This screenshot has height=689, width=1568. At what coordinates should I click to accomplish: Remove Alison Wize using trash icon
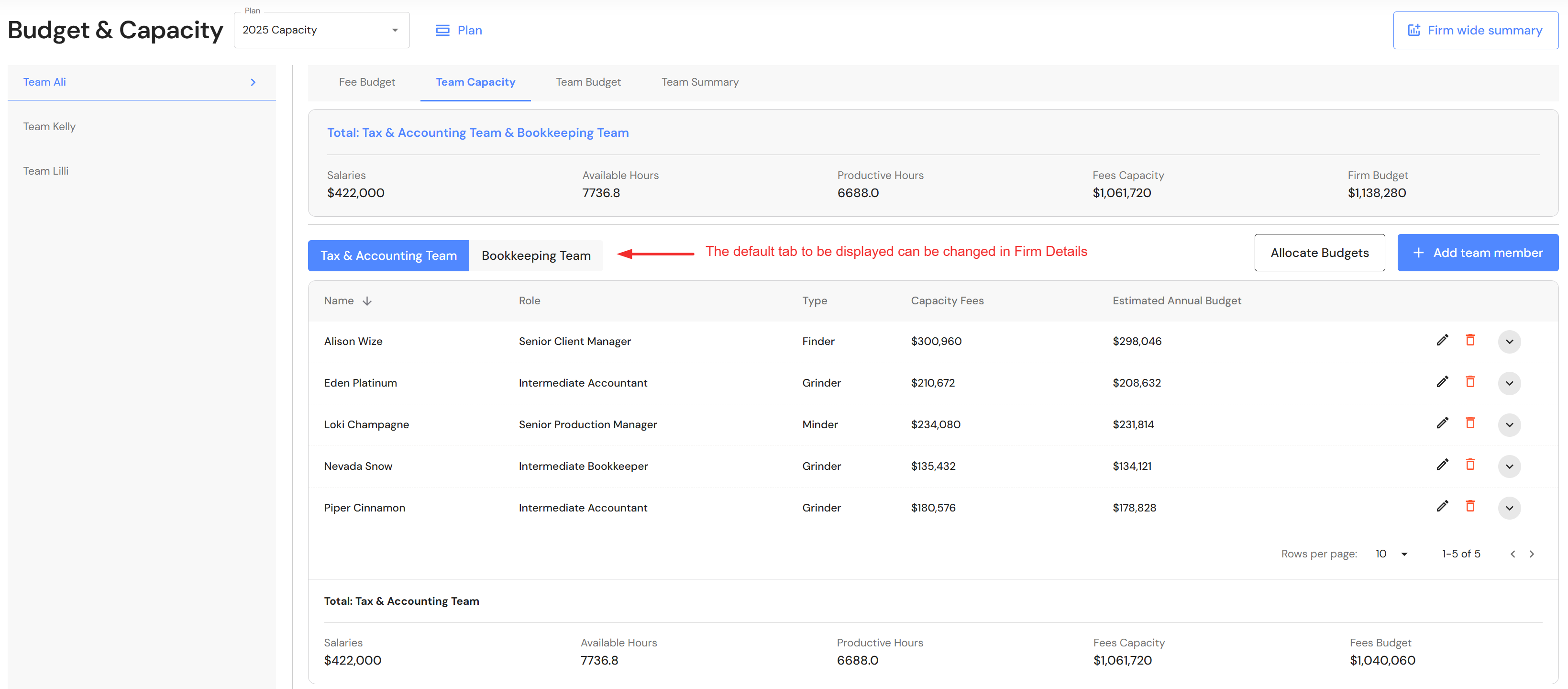(1470, 340)
